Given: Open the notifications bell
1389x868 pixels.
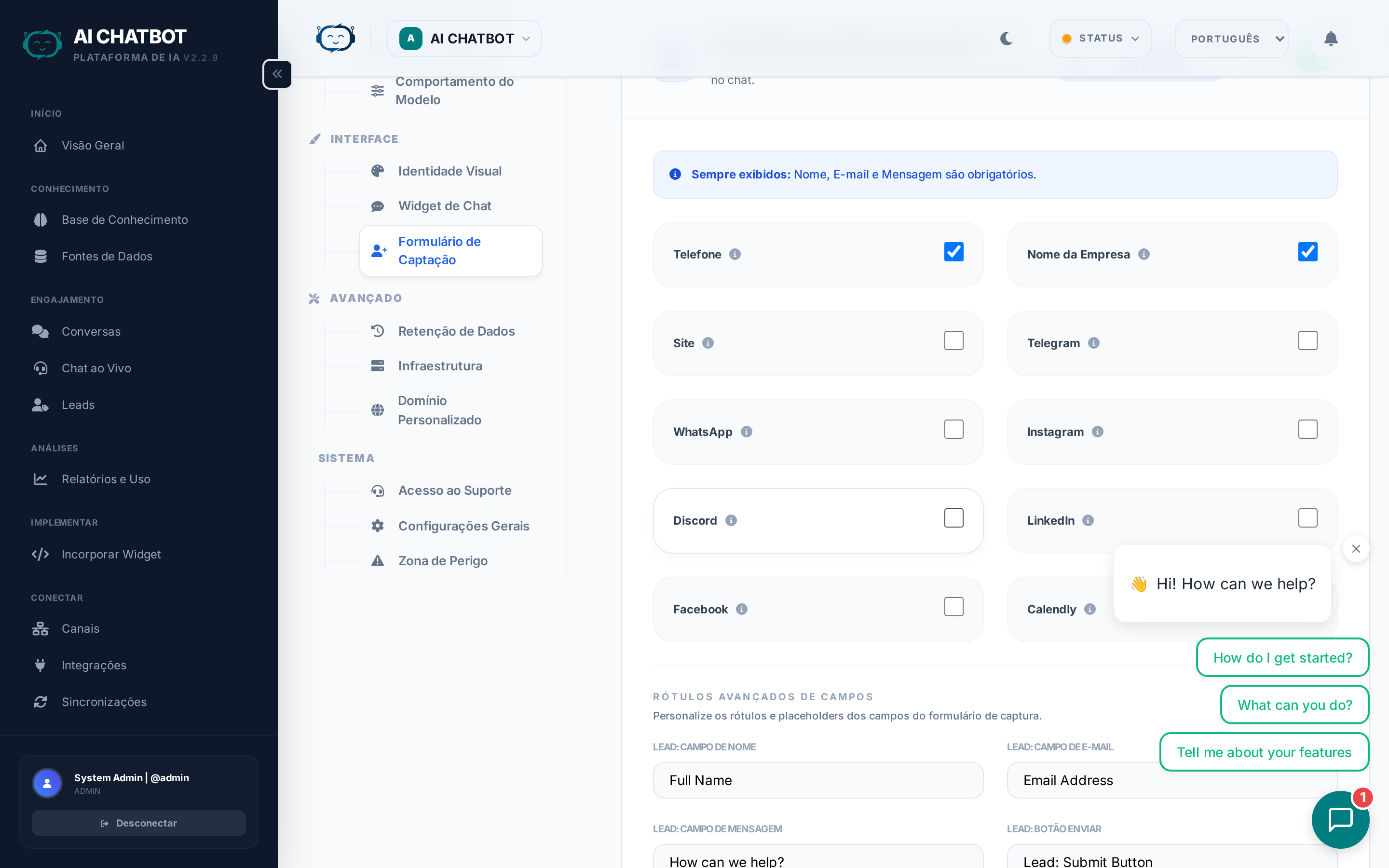Looking at the screenshot, I should tap(1331, 39).
